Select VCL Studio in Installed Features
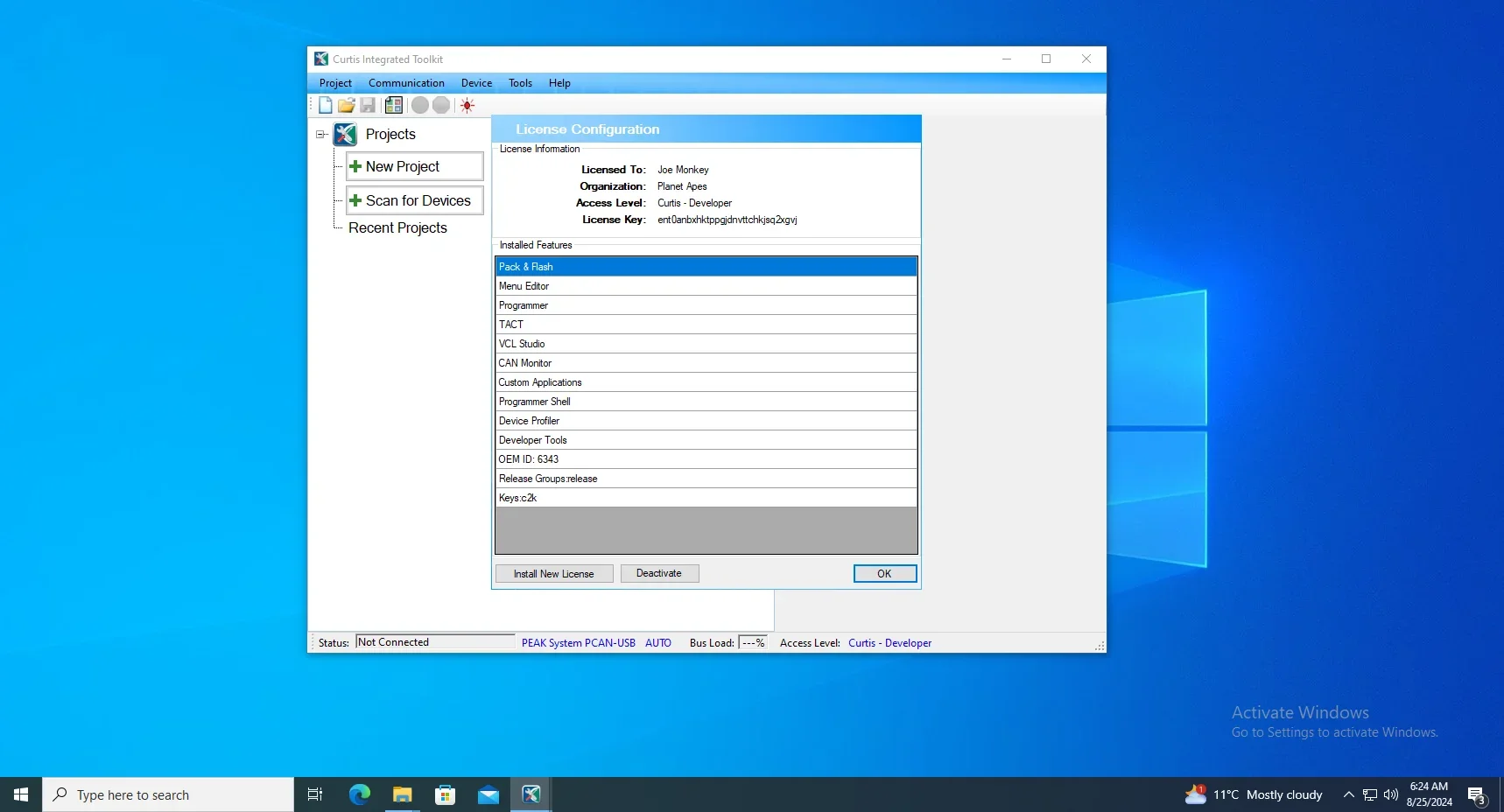The height and width of the screenshot is (812, 1504). (705, 344)
